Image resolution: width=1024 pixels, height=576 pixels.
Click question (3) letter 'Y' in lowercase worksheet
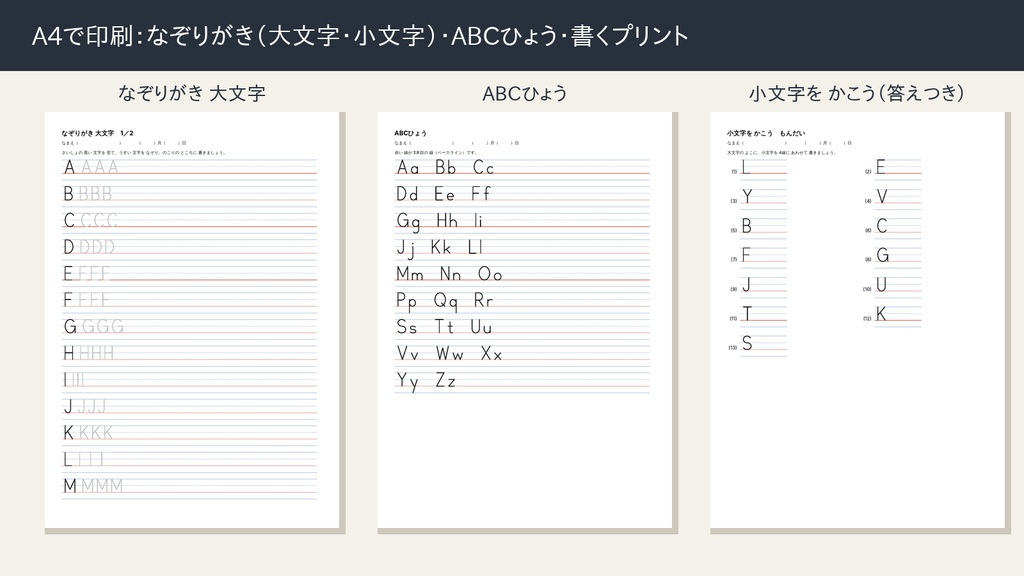[x=747, y=197]
